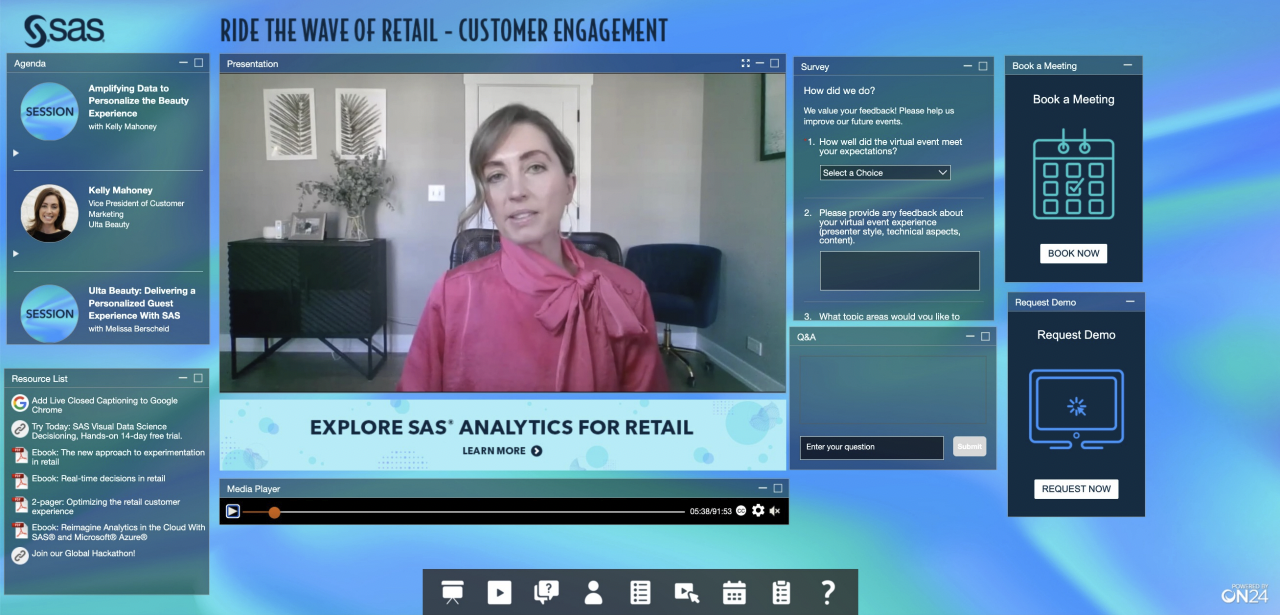Click the Request Now button
The height and width of the screenshot is (615, 1280).
click(x=1076, y=489)
